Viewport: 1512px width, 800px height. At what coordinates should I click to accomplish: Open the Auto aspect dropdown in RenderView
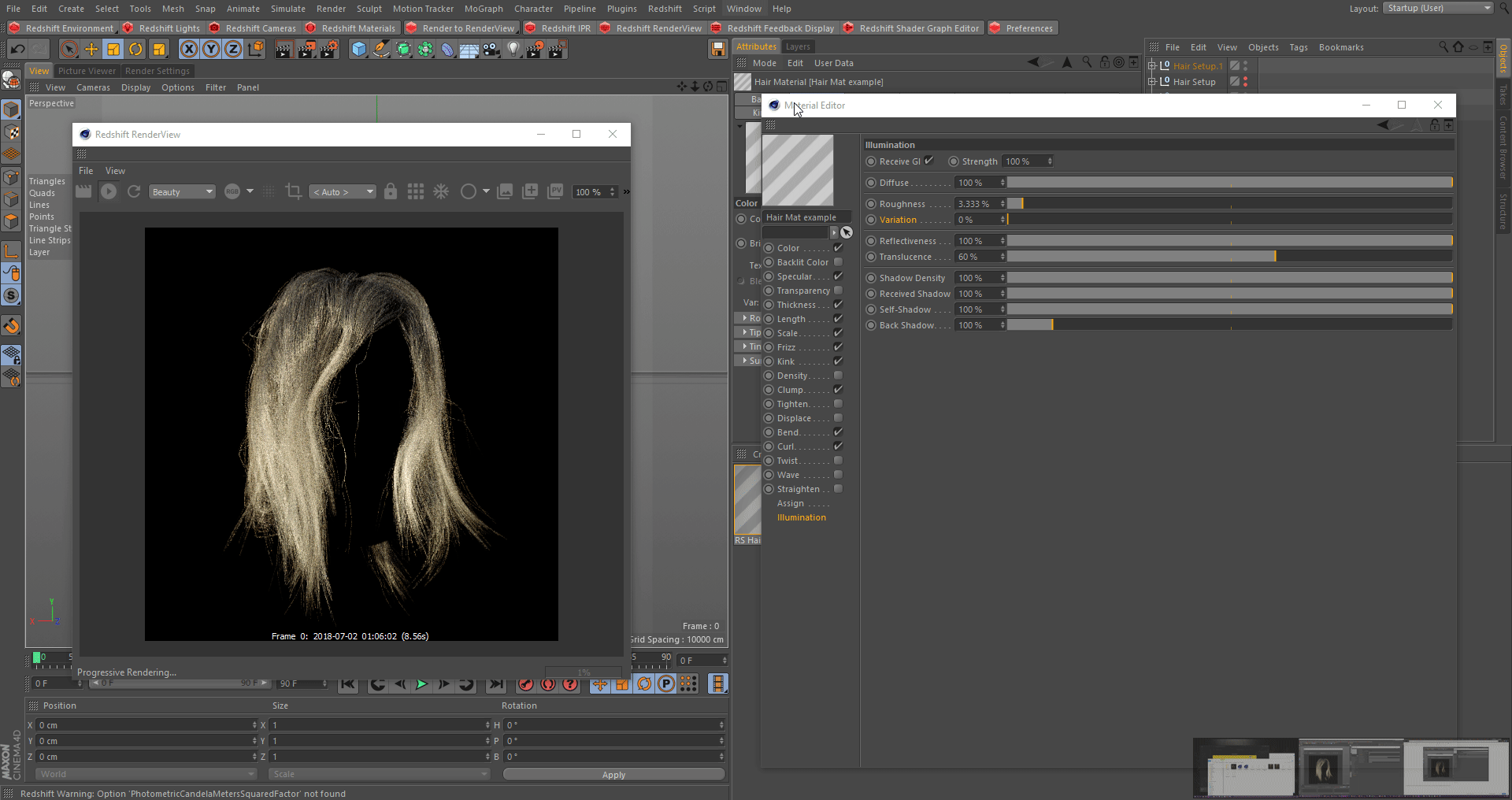pos(343,192)
